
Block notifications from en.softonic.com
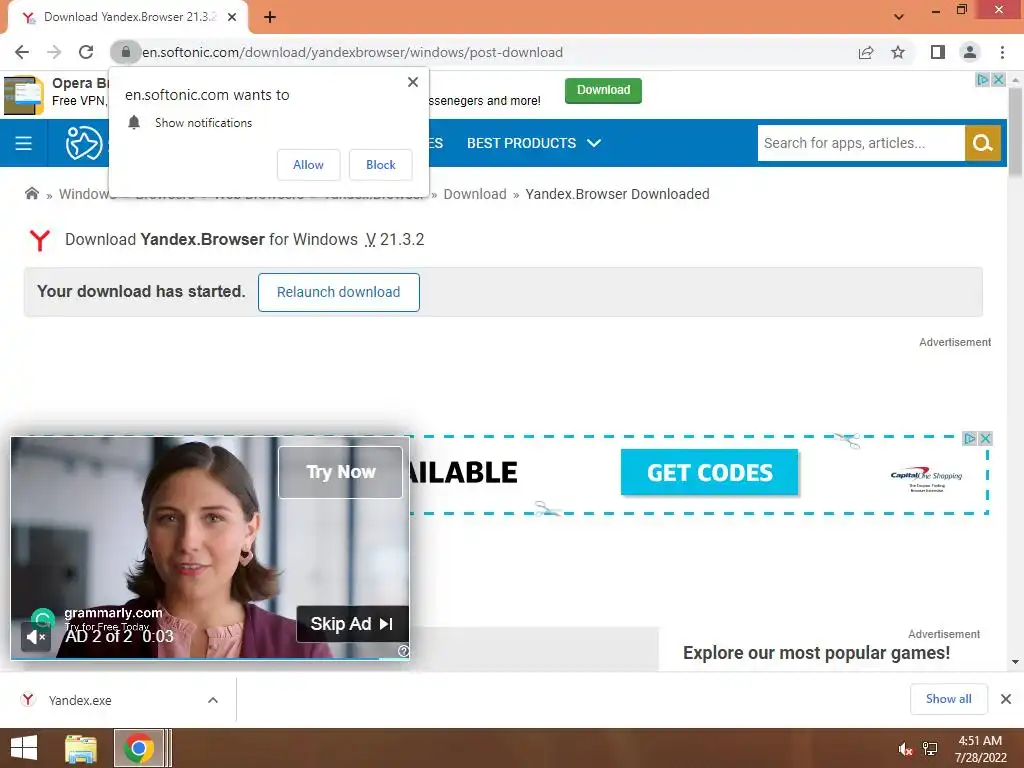(x=381, y=165)
